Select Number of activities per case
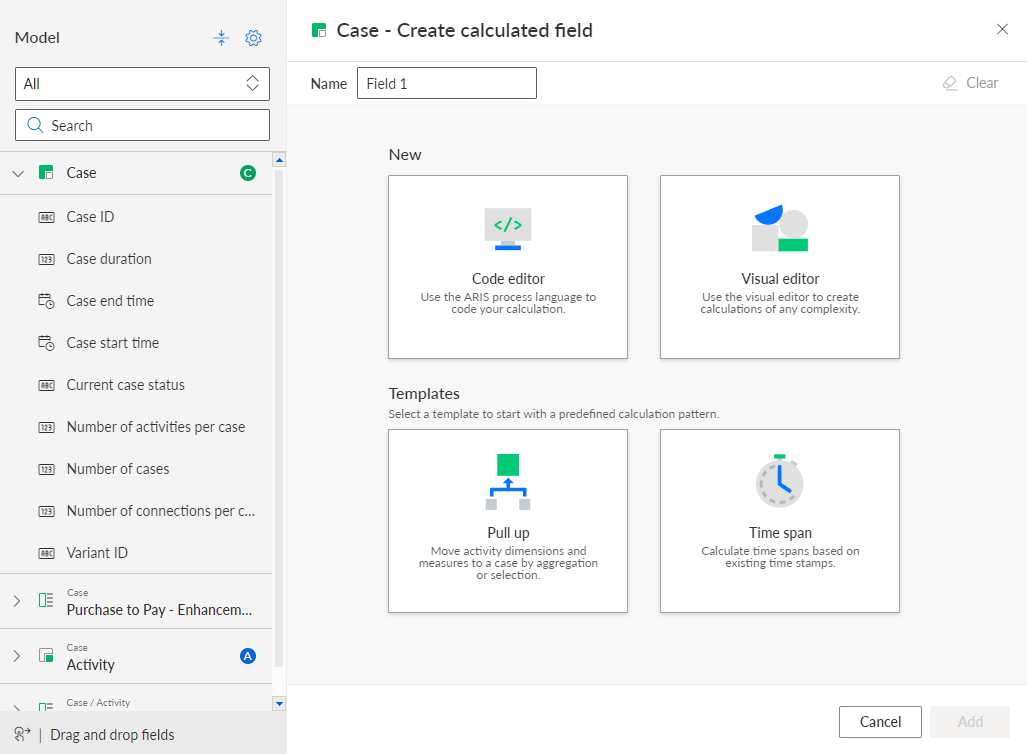This screenshot has width=1027, height=754. (x=136, y=426)
